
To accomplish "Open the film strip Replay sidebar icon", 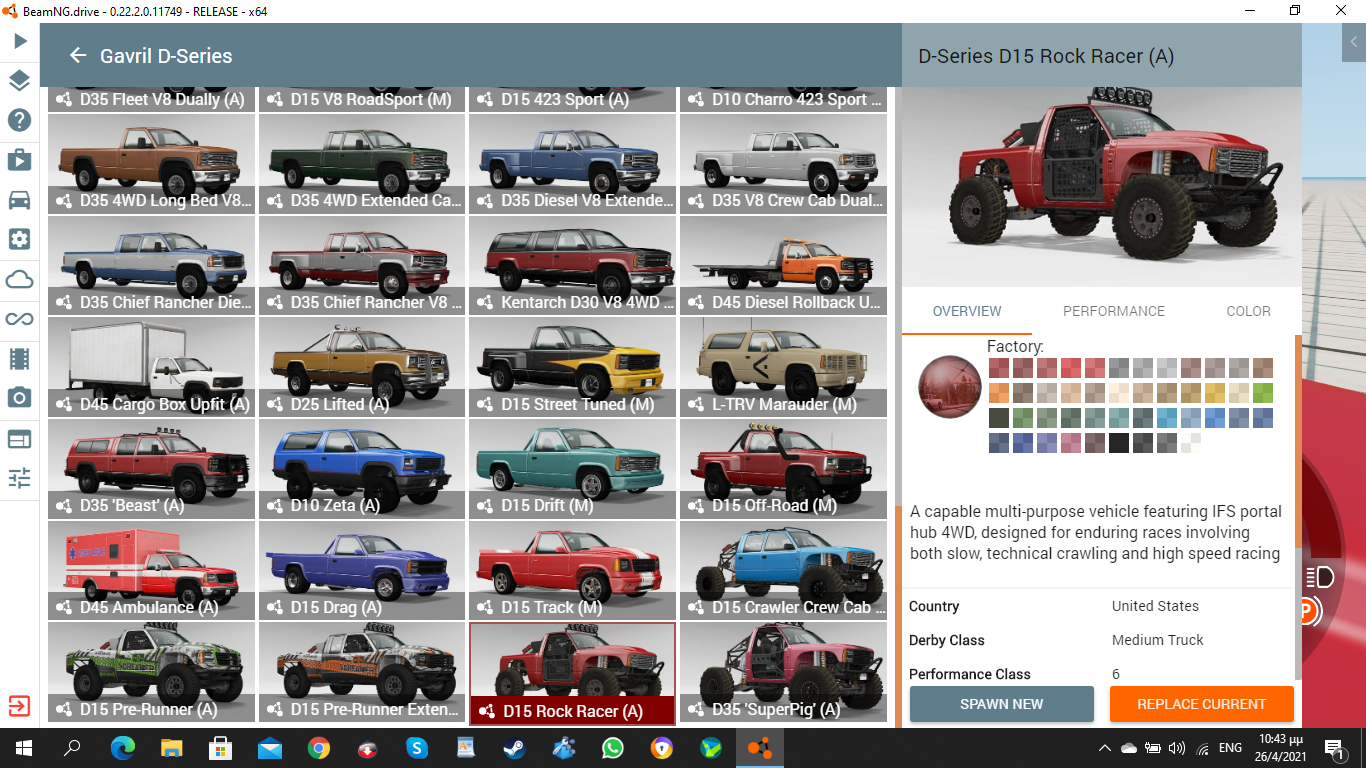I will click(19, 358).
